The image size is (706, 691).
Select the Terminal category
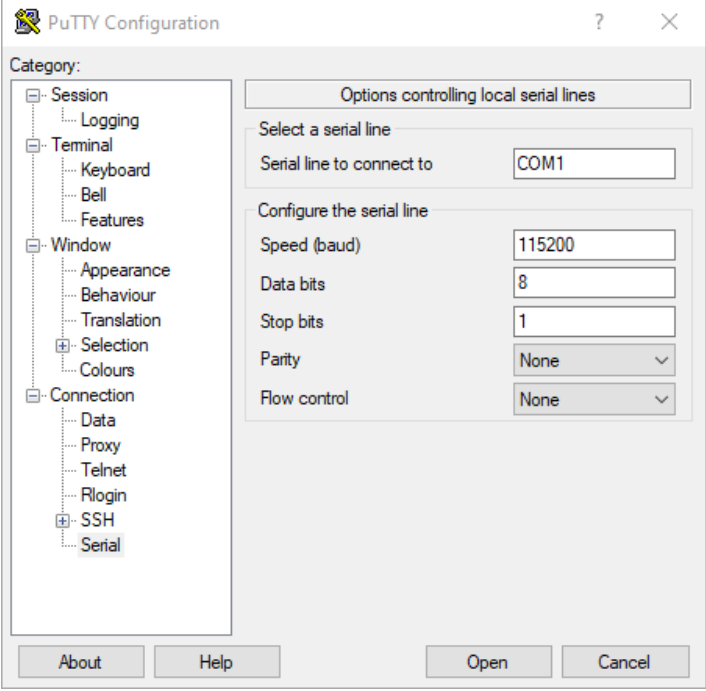(82, 145)
